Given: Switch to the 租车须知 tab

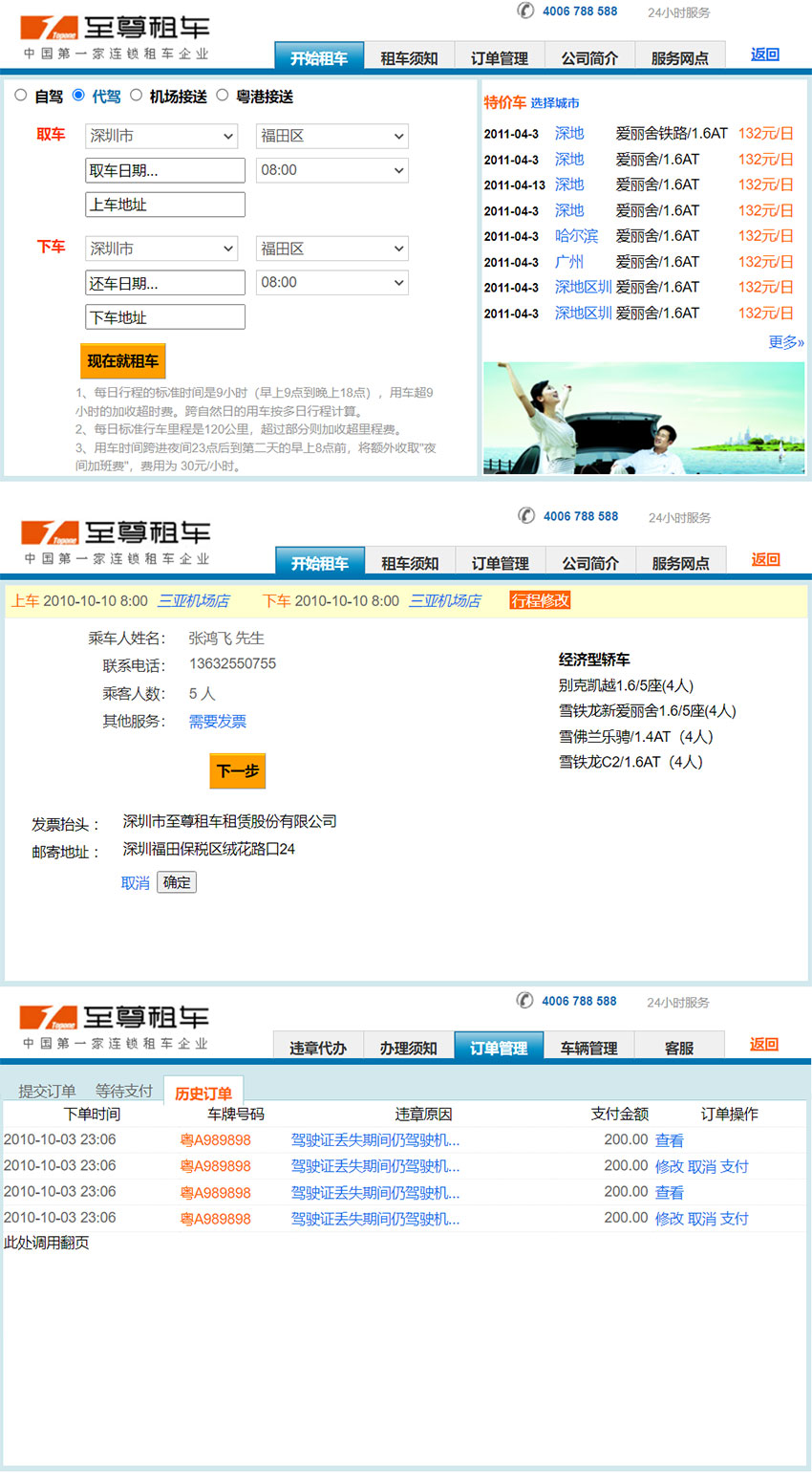Looking at the screenshot, I should coord(410,57).
